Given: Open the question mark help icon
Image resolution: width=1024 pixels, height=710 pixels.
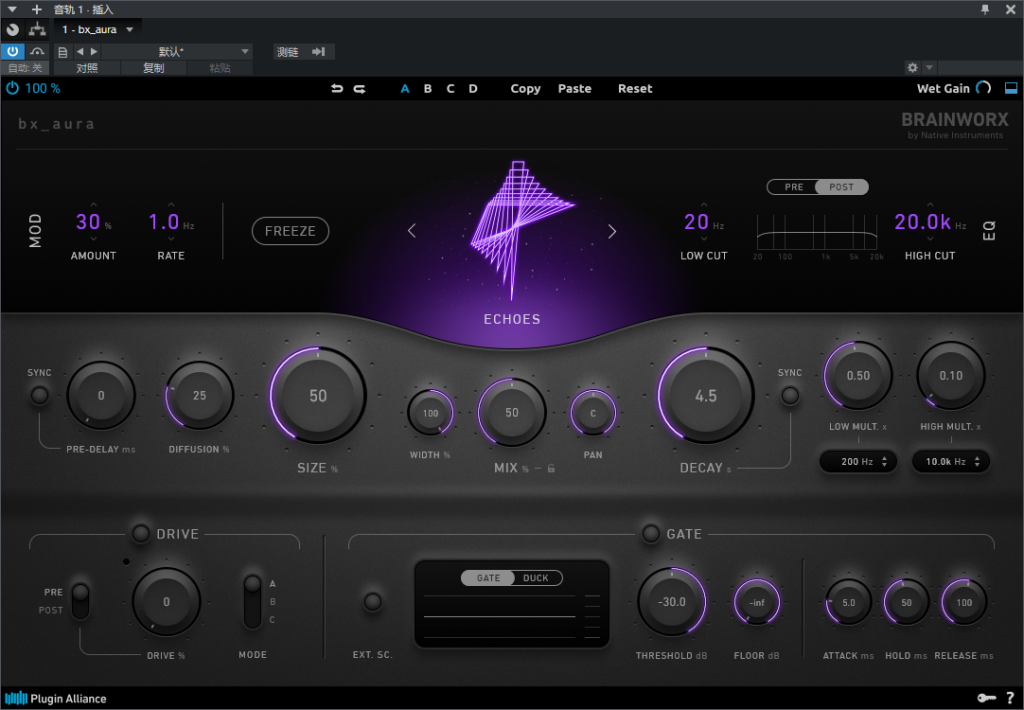Looking at the screenshot, I should (1010, 698).
